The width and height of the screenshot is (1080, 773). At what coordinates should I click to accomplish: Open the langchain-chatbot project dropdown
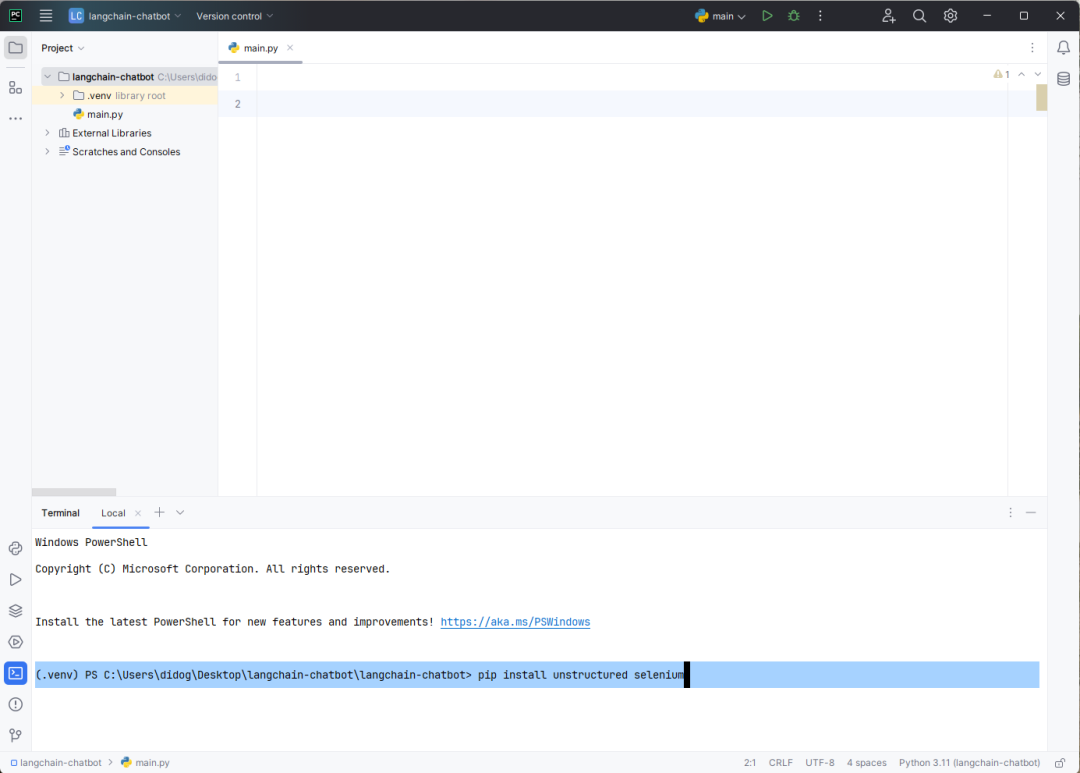[x=125, y=16]
